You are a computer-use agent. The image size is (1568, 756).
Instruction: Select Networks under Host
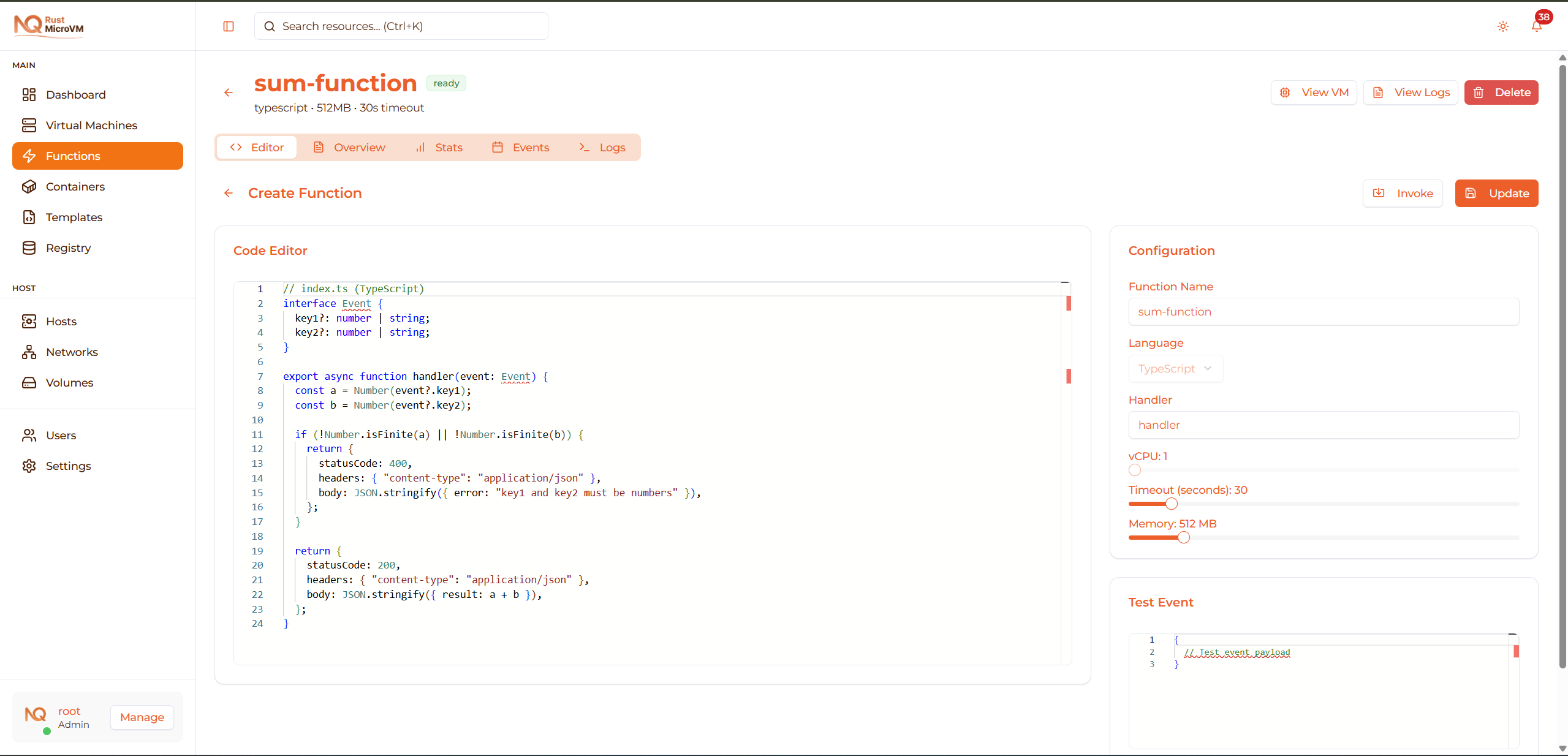[x=72, y=352]
